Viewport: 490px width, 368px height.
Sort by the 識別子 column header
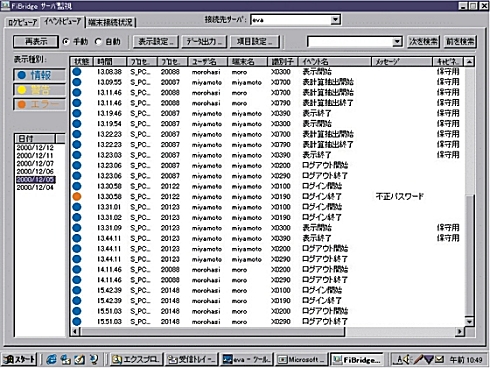[x=283, y=62]
